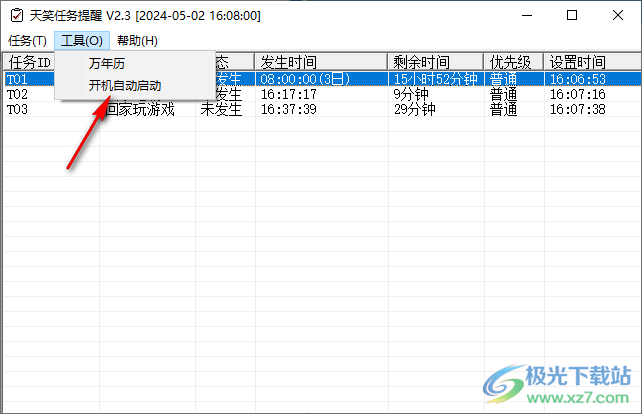Click the 08:00:00(3日) time cell of T01
The width and height of the screenshot is (642, 414).
coord(304,78)
